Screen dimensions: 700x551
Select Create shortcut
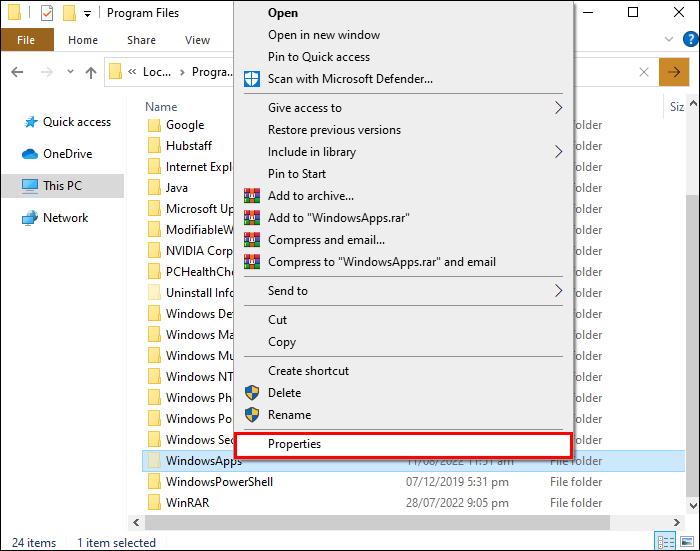tap(403, 371)
